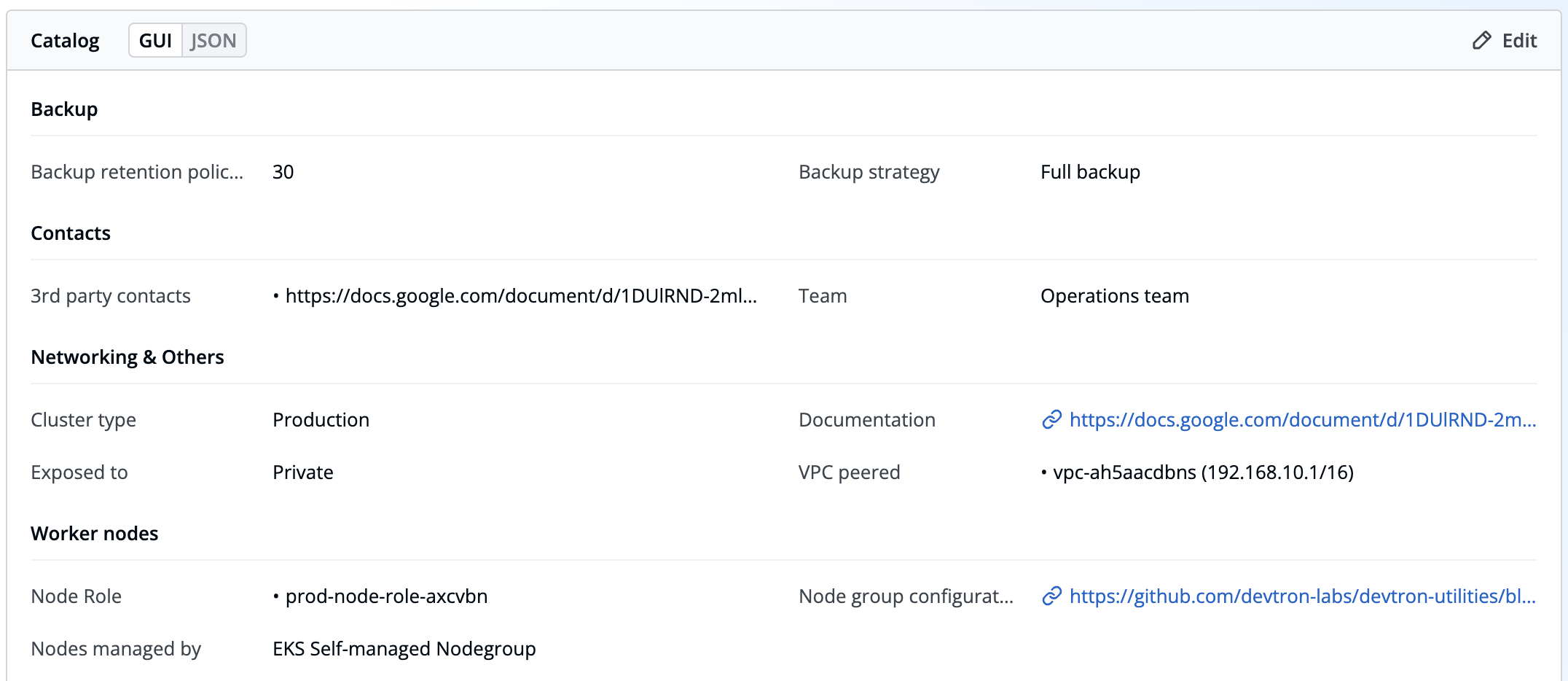Click the 3rd party contacts label
Image resolution: width=1568 pixels, height=681 pixels.
[111, 296]
